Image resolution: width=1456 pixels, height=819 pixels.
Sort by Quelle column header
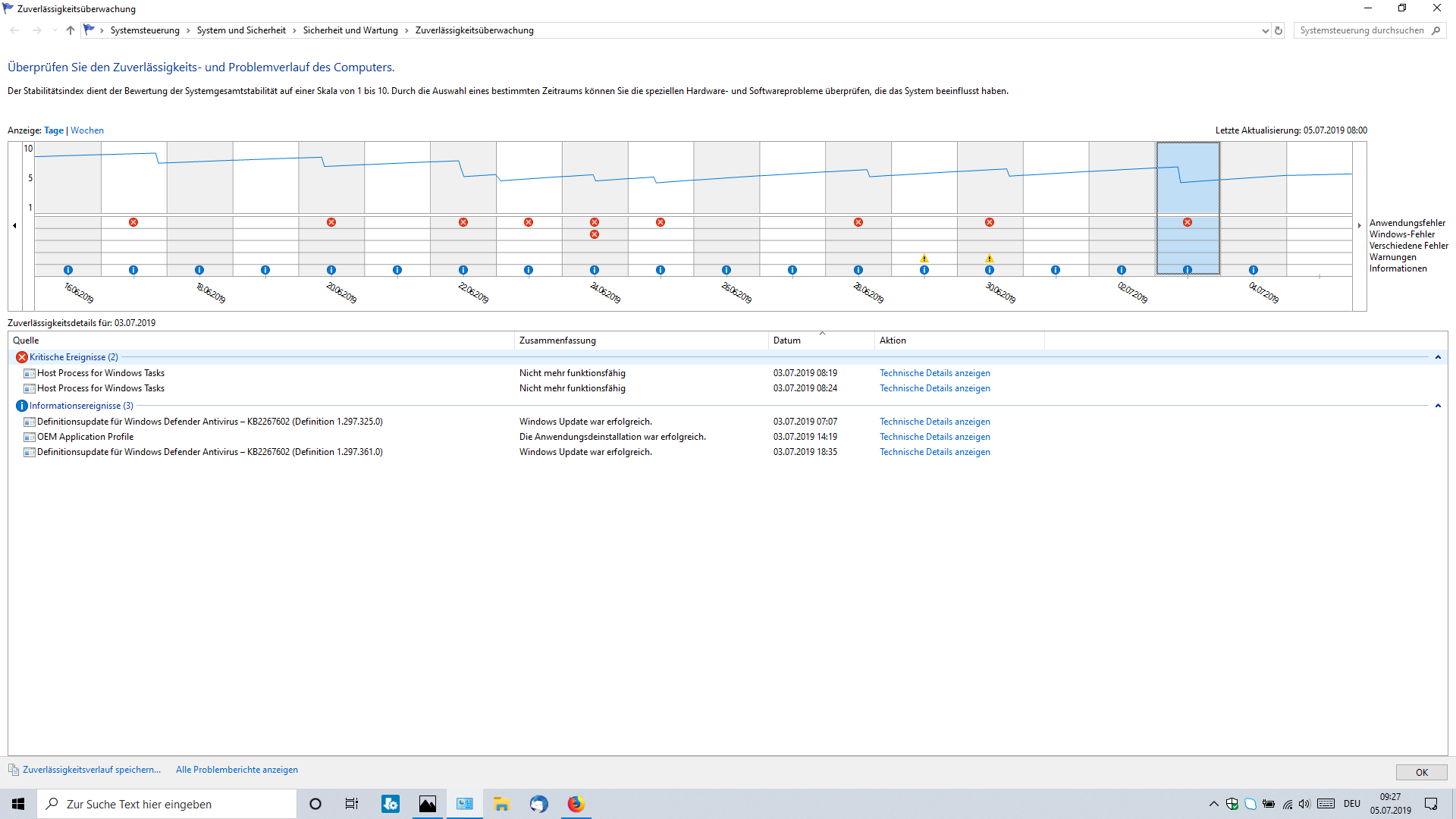[x=261, y=340]
